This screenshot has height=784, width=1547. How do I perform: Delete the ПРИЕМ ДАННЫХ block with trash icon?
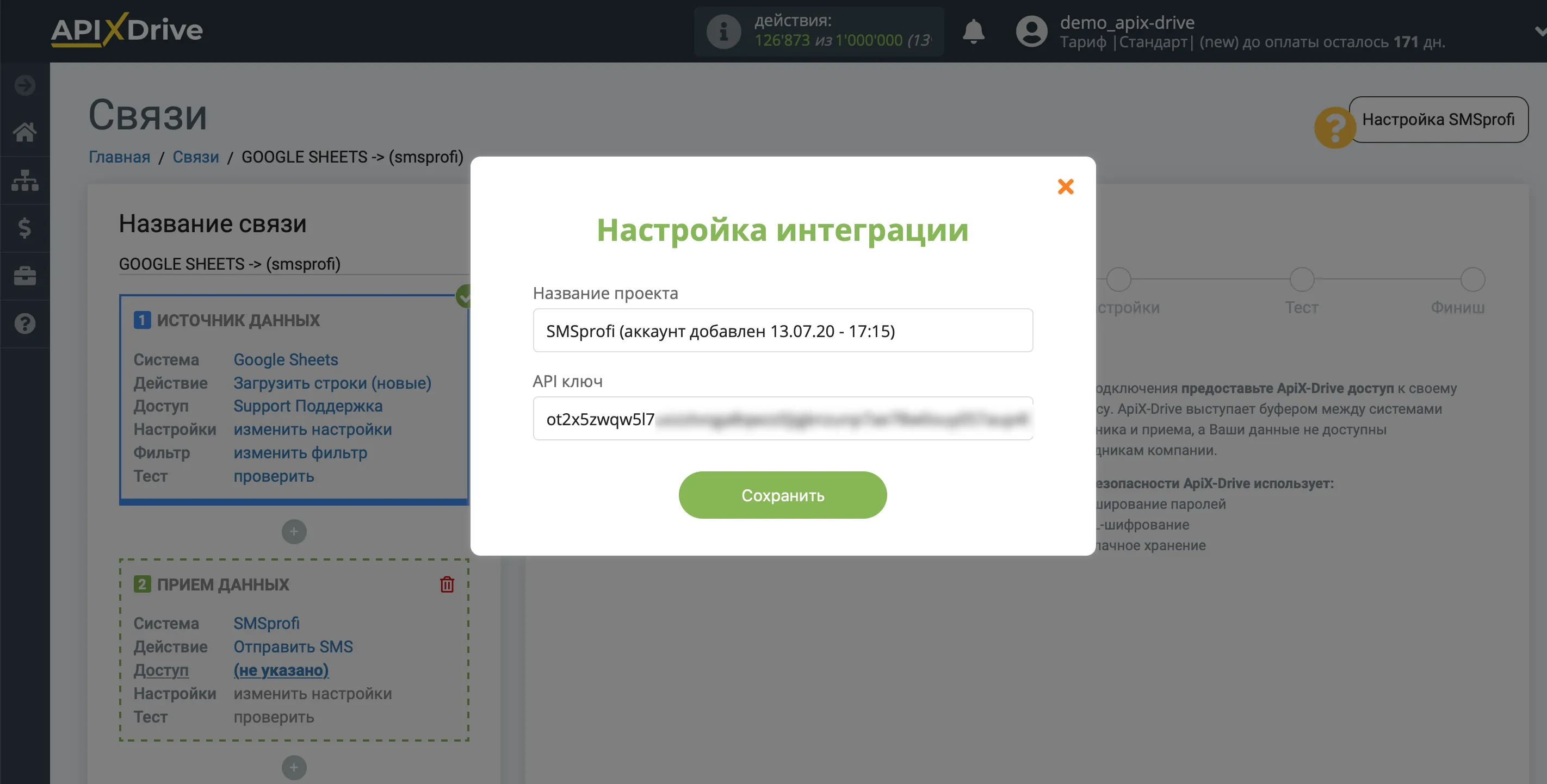447,584
